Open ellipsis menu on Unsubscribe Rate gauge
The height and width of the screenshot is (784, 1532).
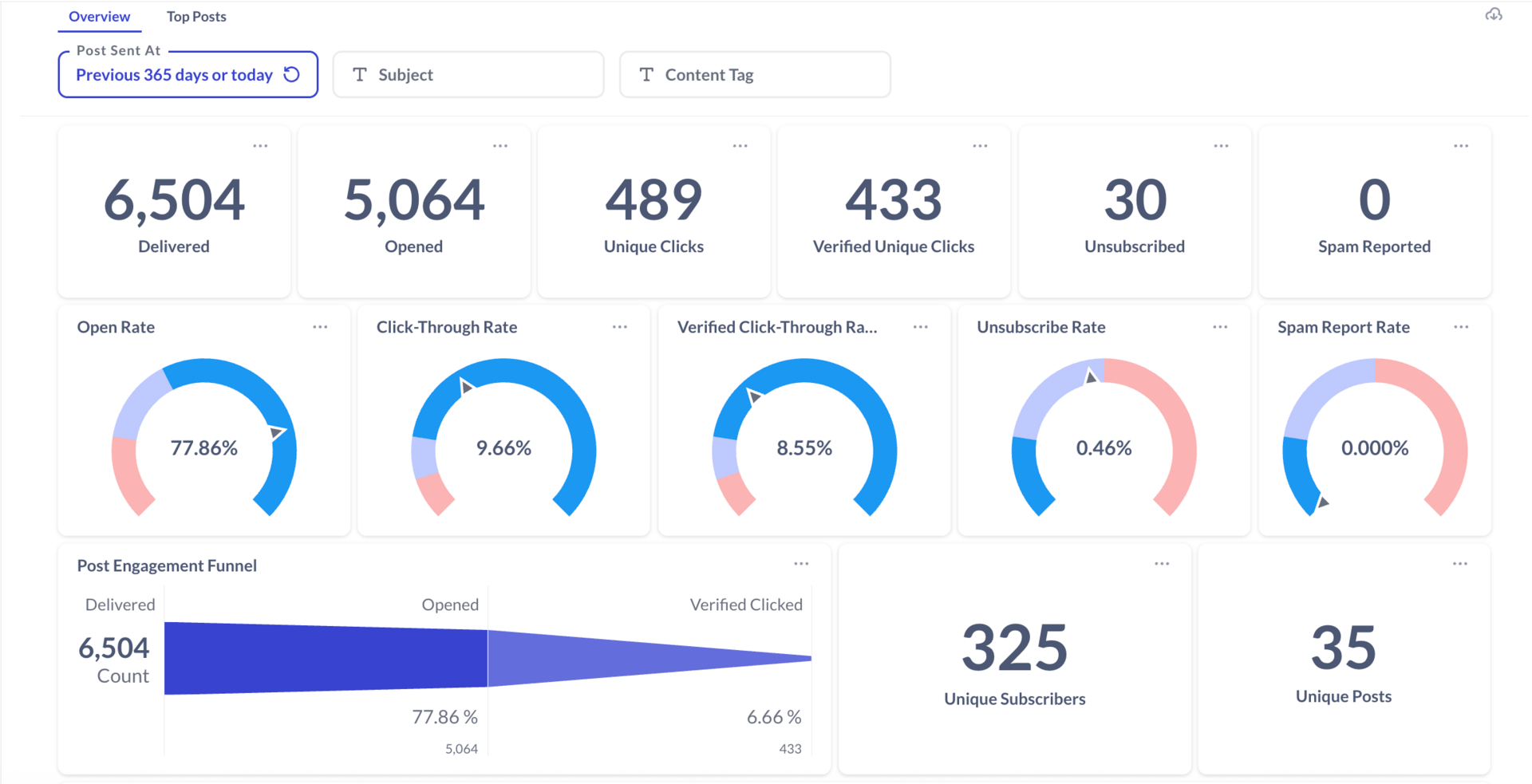tap(1220, 327)
